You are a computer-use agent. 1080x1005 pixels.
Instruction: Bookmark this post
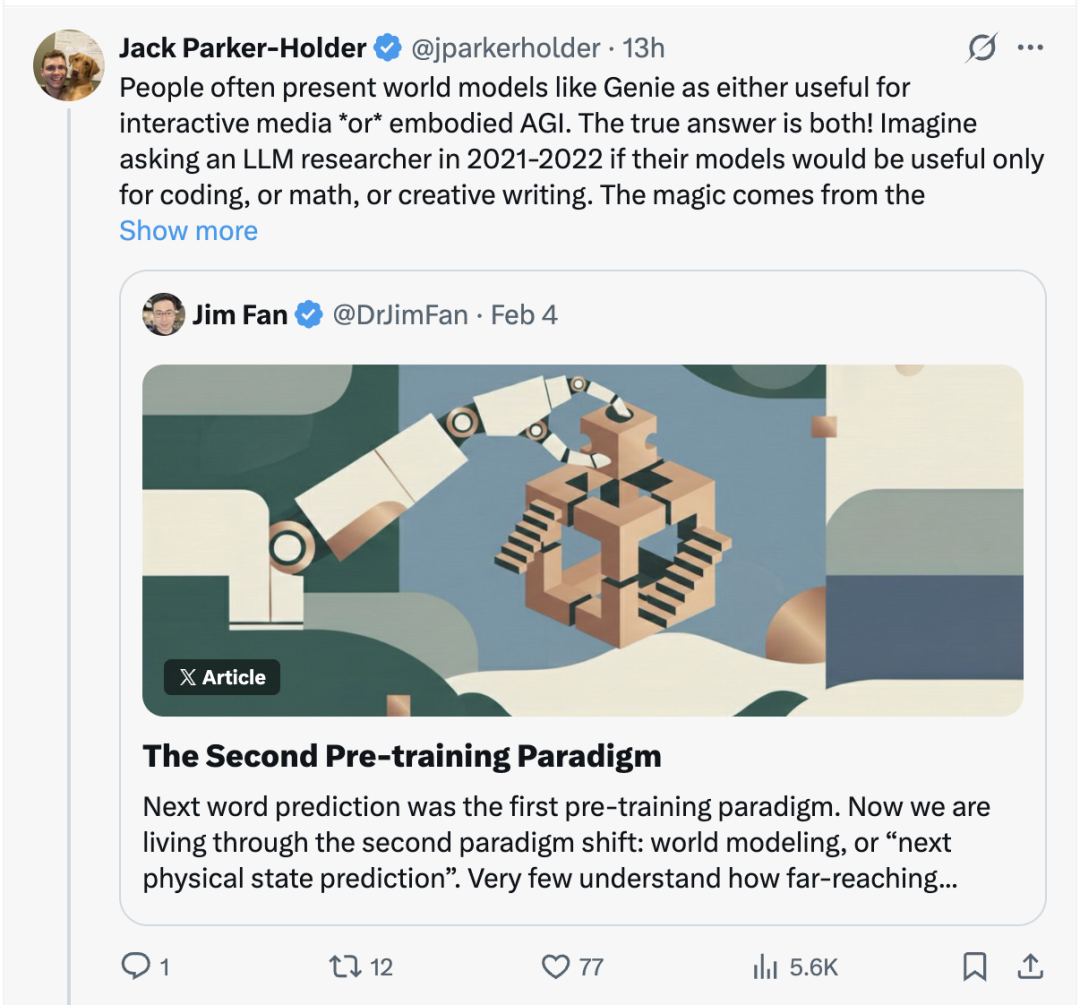click(974, 966)
